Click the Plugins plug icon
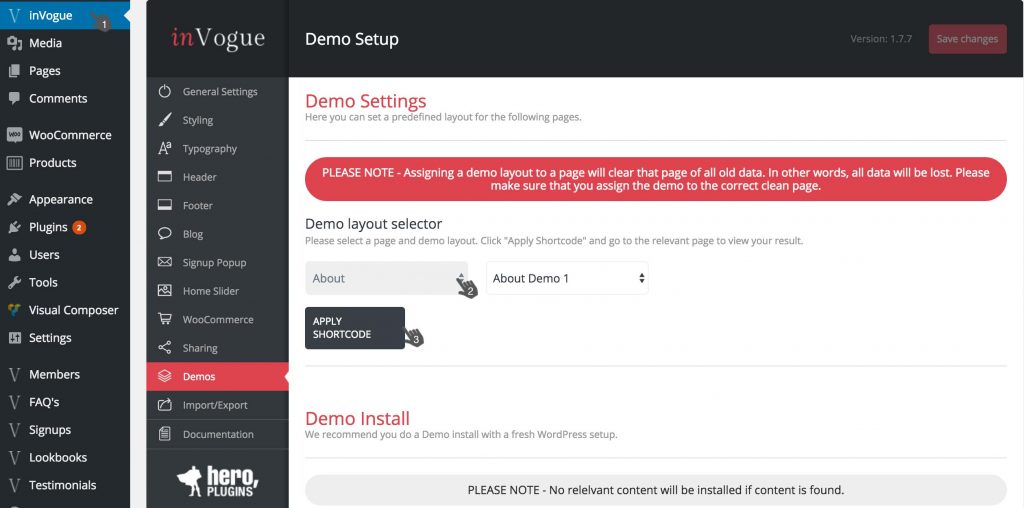Screen dimensions: 1024x508 coord(14,227)
